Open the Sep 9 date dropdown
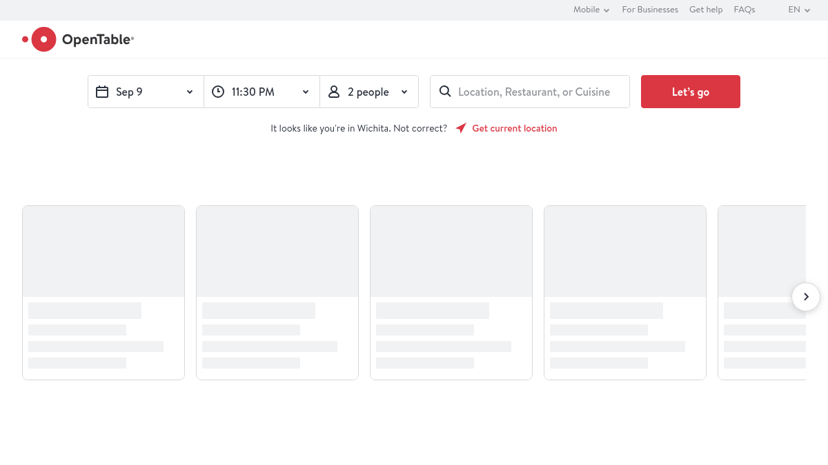Image resolution: width=828 pixels, height=465 pixels. point(146,92)
